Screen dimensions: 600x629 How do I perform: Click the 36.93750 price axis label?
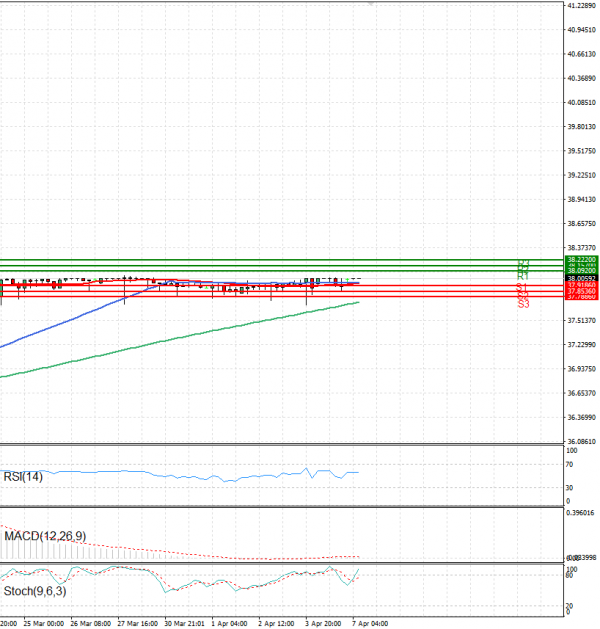pos(582,369)
